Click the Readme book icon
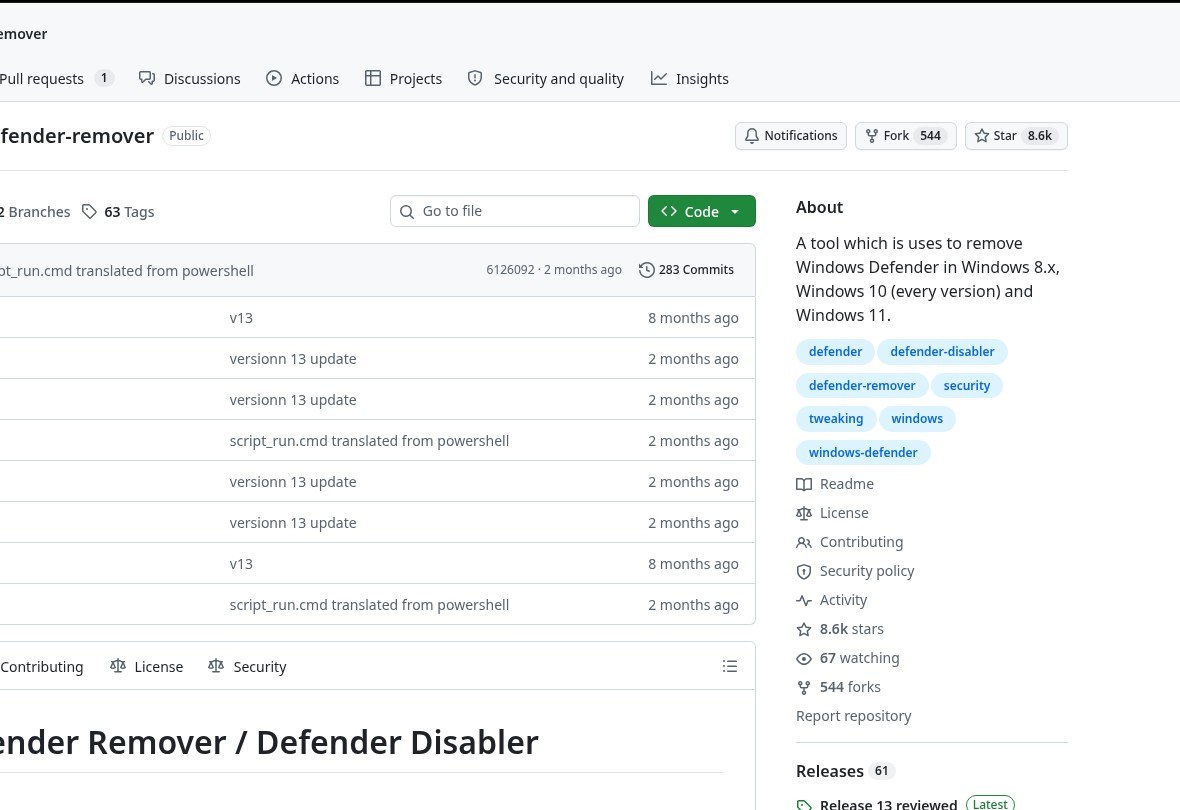The image size is (1180, 810). (804, 485)
